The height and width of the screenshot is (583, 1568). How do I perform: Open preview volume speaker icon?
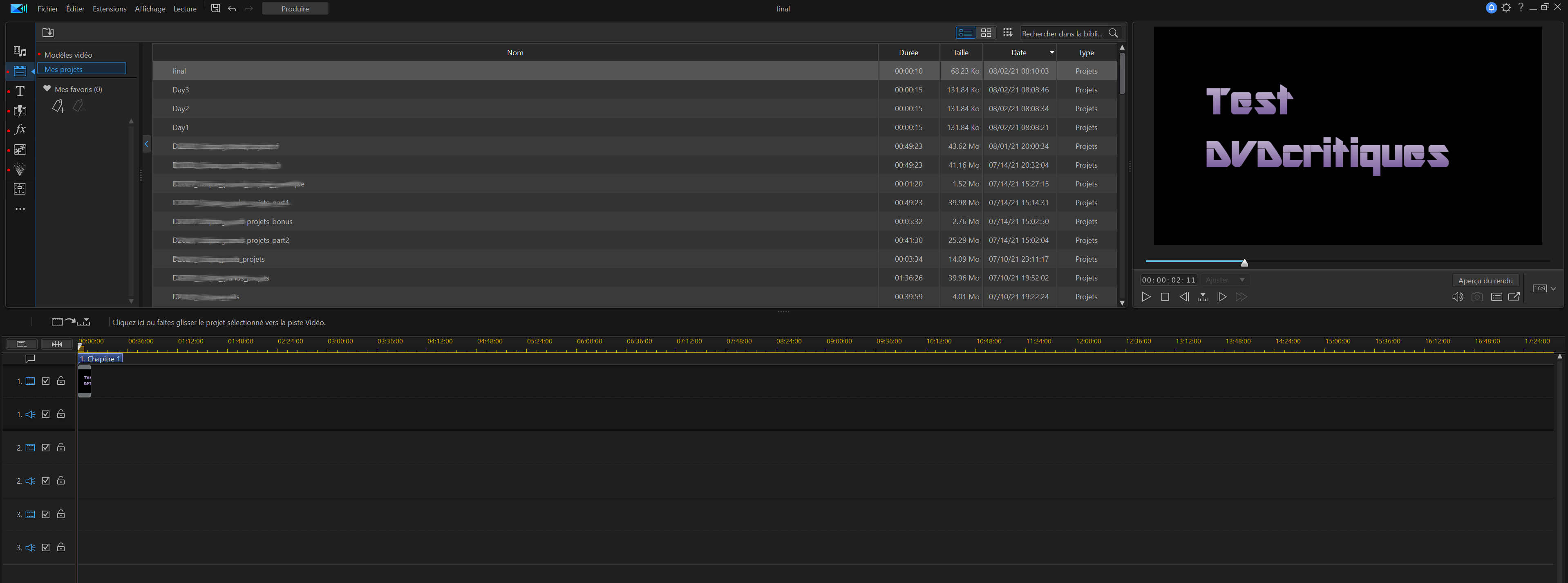(1458, 297)
